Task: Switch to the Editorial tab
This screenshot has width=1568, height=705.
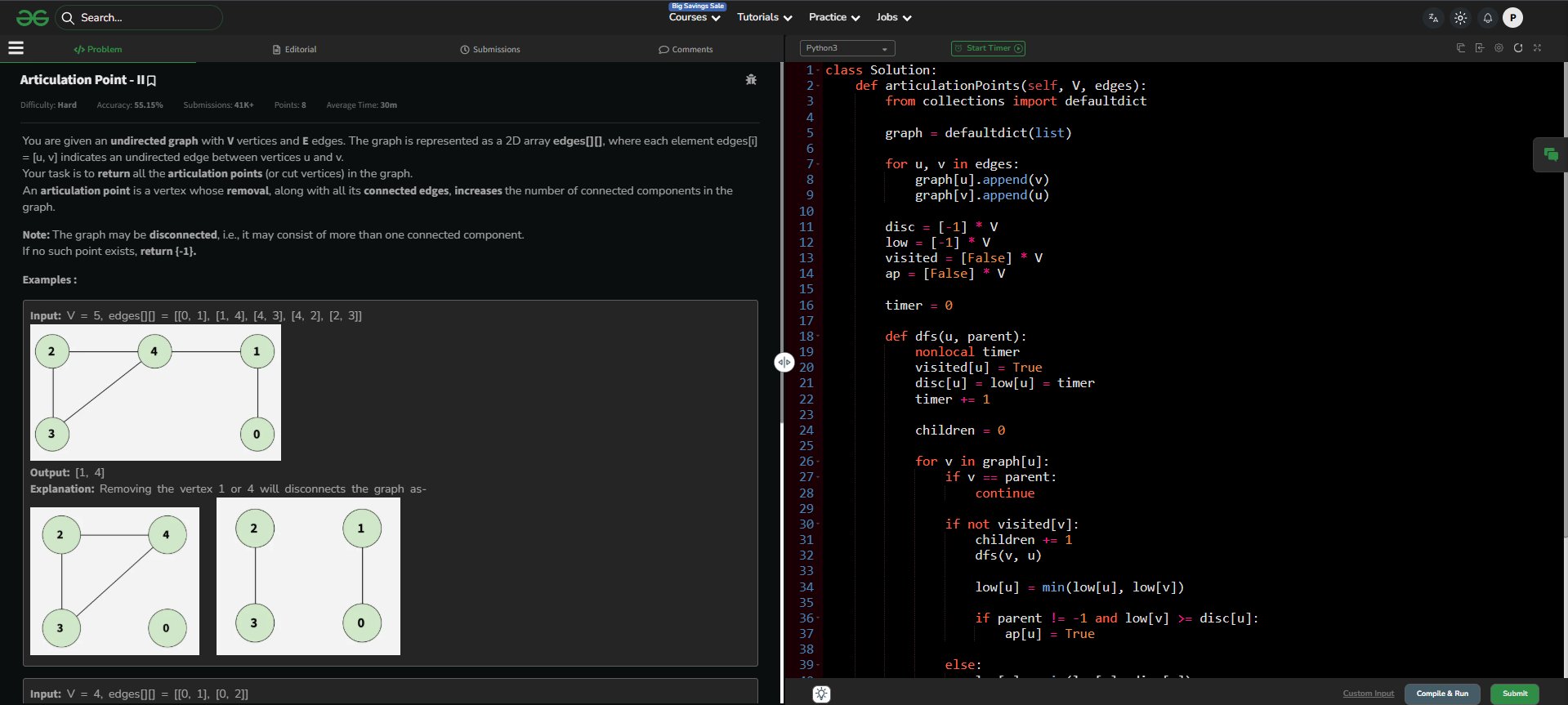Action: (x=294, y=49)
